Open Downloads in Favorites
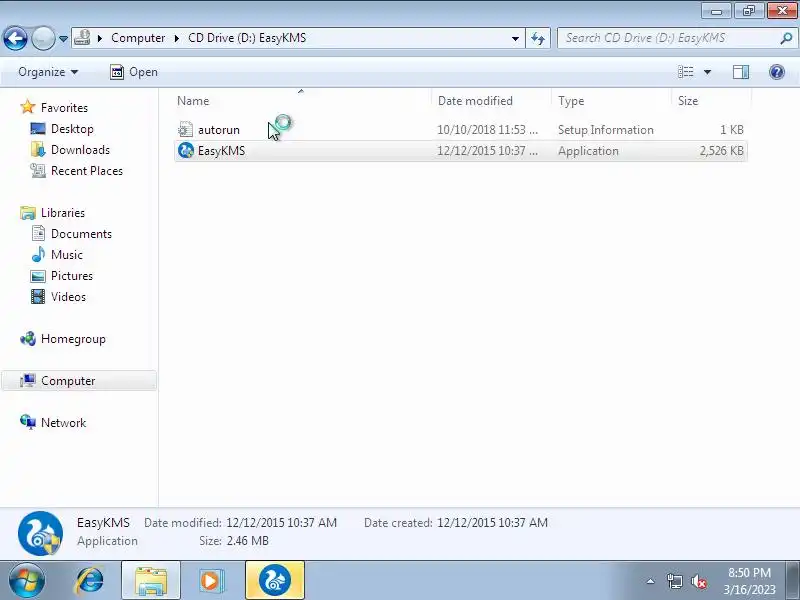Image resolution: width=800 pixels, height=600 pixels. coord(80,150)
